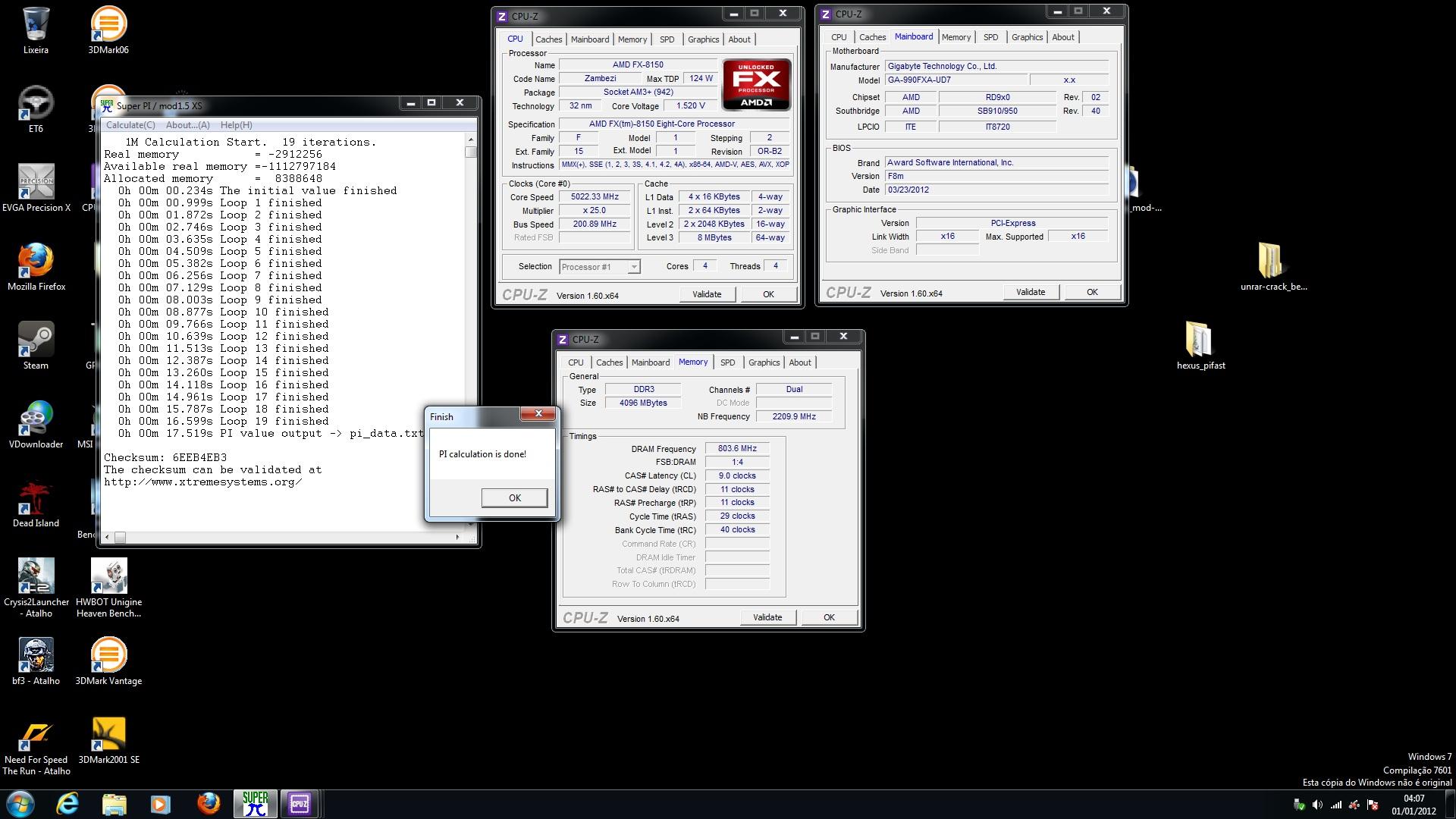Screen dimensions: 1456x819
Task: Click the AMD FX processor logo
Action: pyautogui.click(x=756, y=84)
